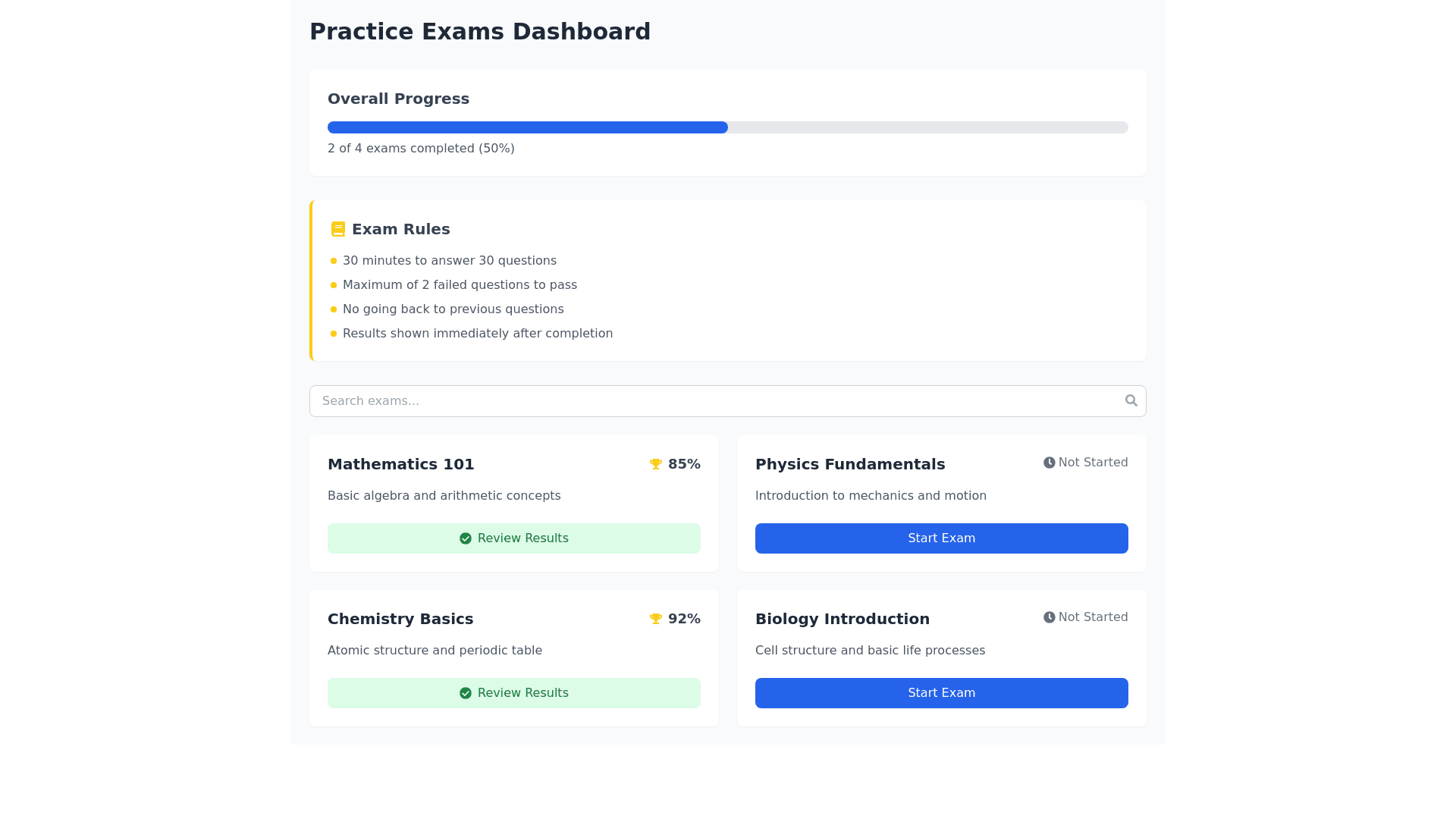
Task: Click the 85% score on Mathematics card
Action: [684, 464]
